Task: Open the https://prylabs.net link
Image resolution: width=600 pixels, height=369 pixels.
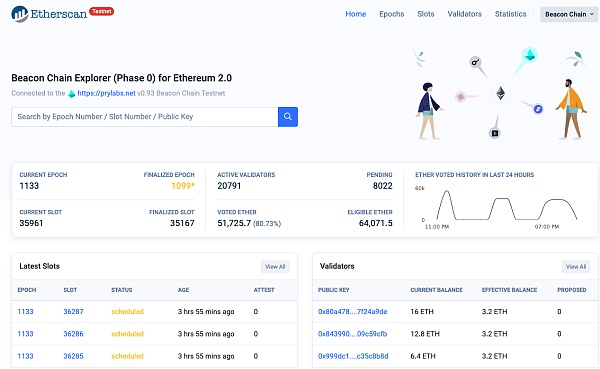Action: coord(106,93)
